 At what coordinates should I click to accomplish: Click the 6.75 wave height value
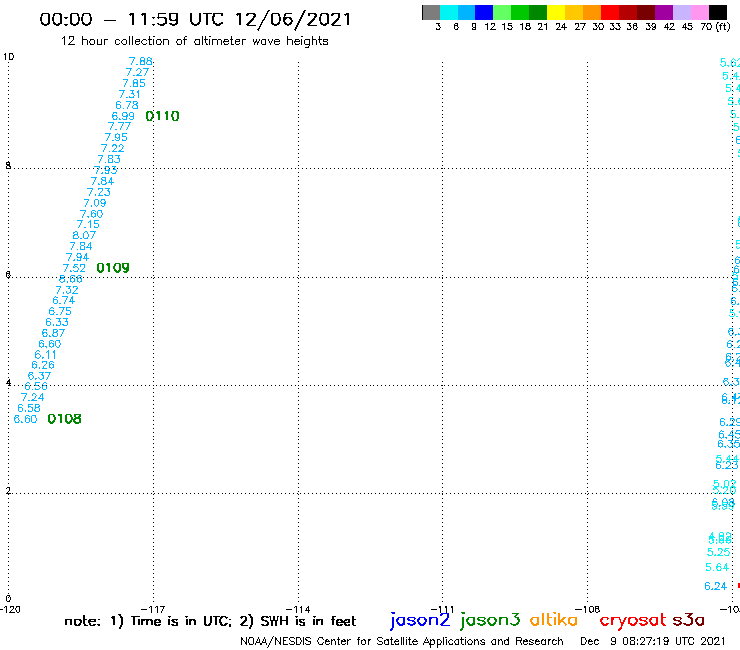point(60,312)
